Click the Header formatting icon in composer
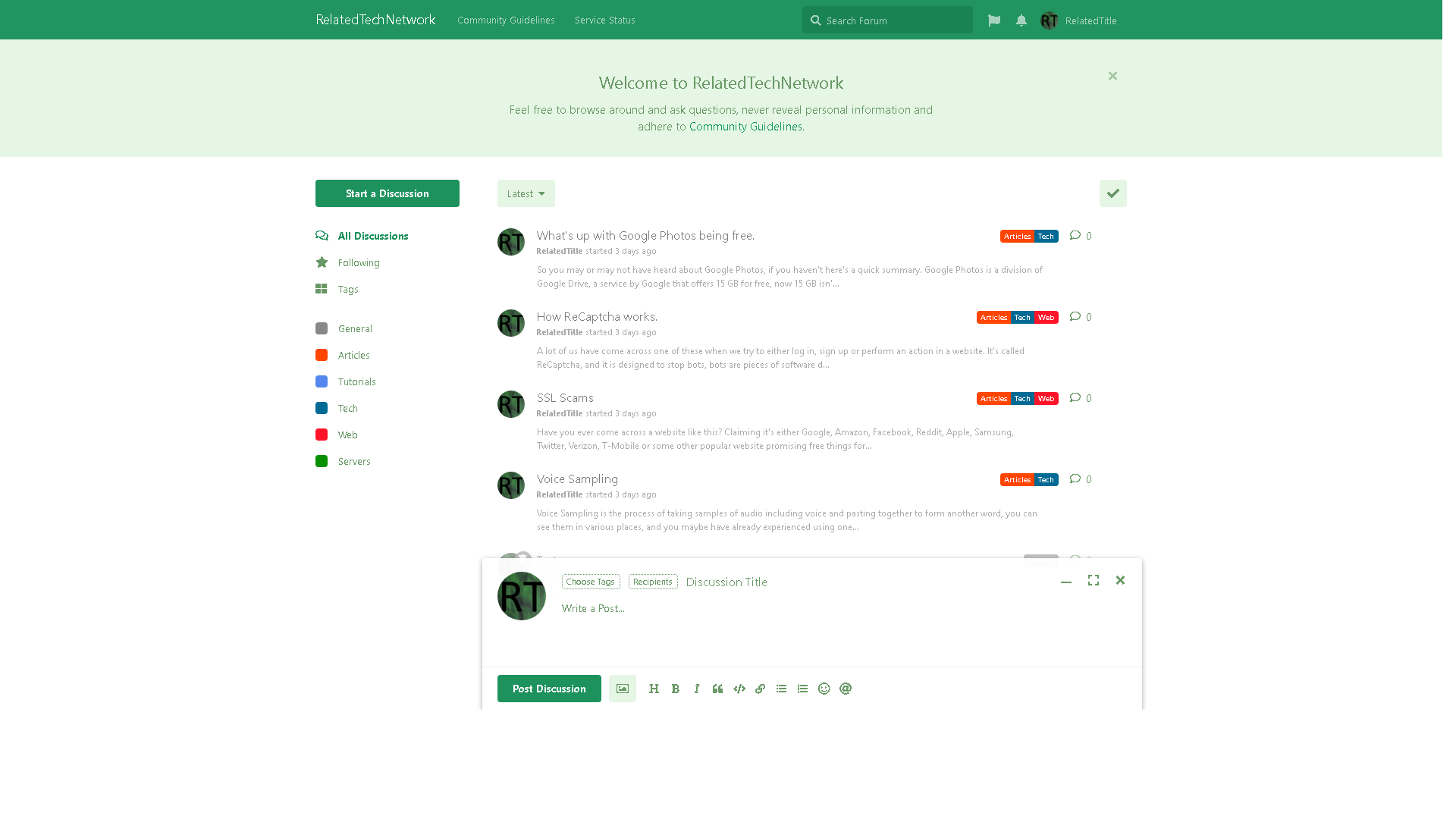 (654, 689)
